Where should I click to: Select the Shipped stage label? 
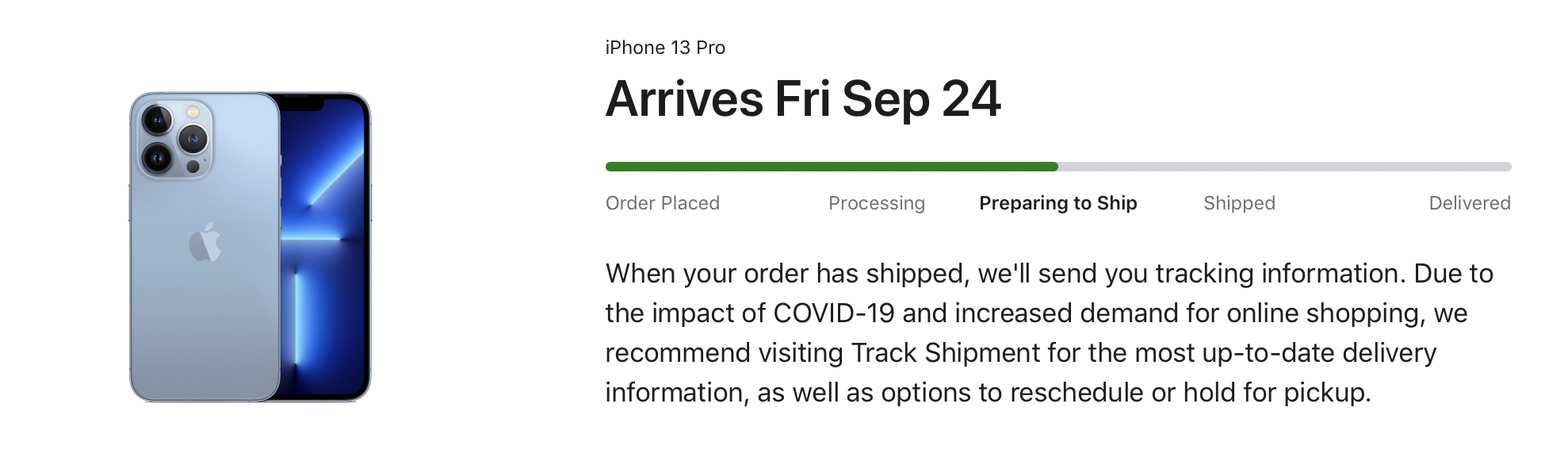point(1239,203)
